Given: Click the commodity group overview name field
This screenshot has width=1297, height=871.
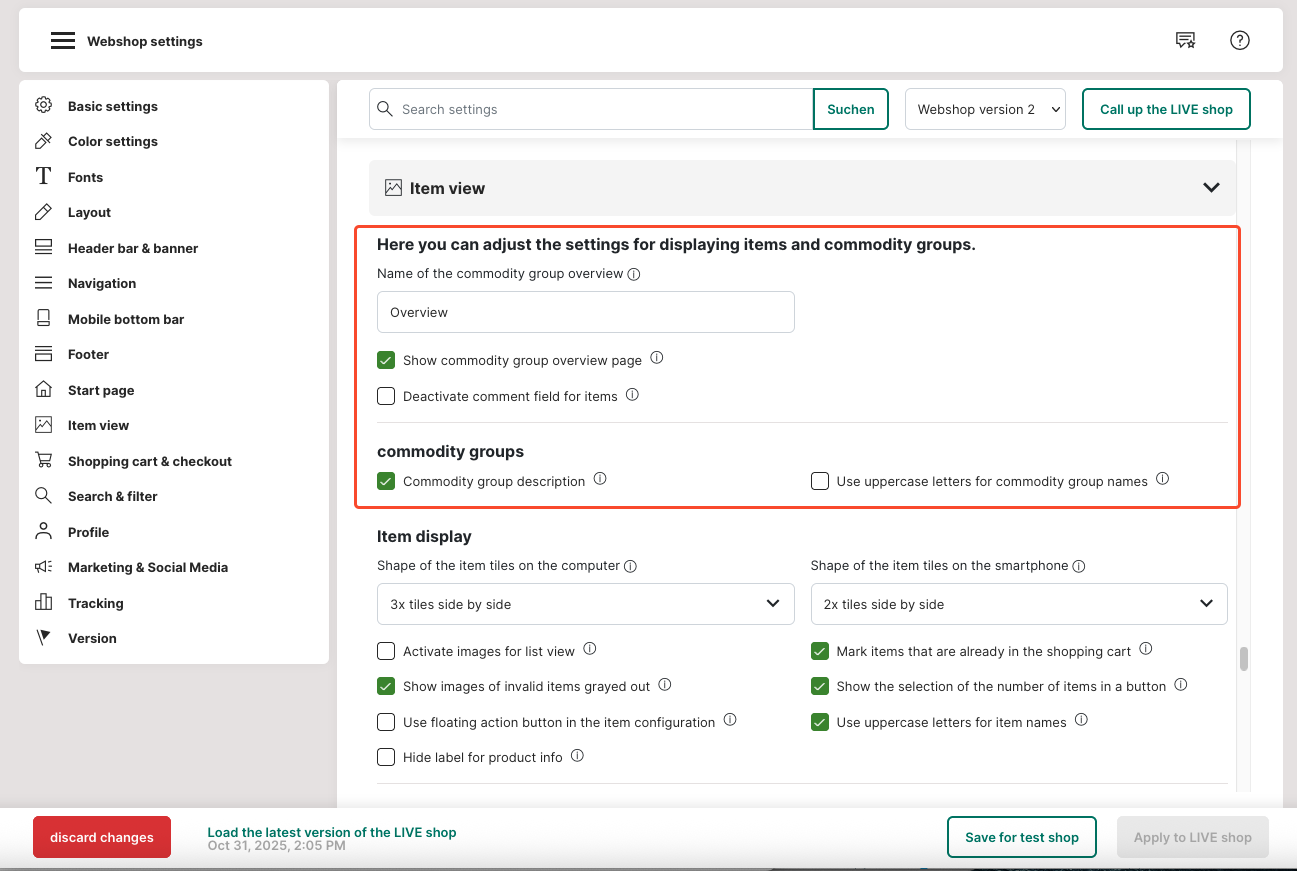Looking at the screenshot, I should point(585,312).
